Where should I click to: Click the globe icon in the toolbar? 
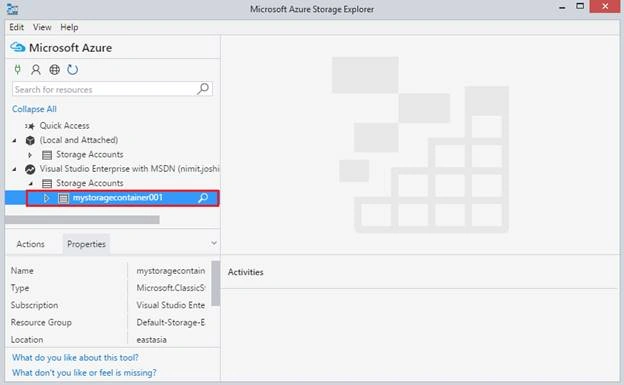tap(54, 70)
